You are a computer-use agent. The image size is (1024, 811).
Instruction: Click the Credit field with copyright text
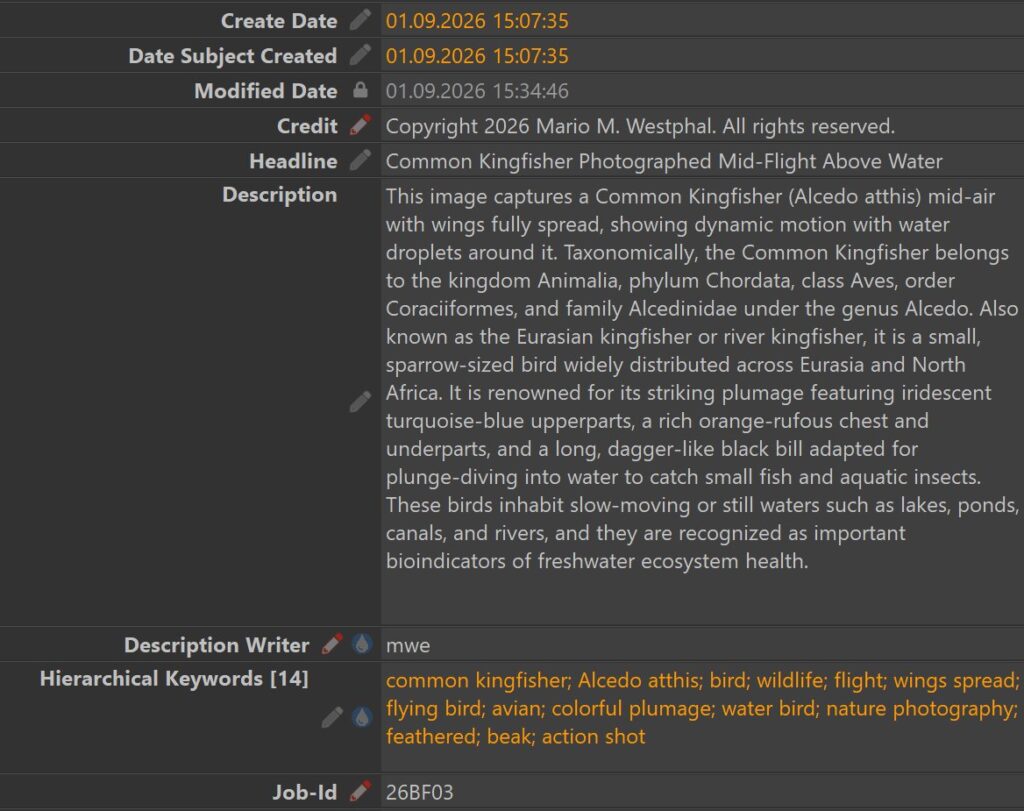[702, 126]
